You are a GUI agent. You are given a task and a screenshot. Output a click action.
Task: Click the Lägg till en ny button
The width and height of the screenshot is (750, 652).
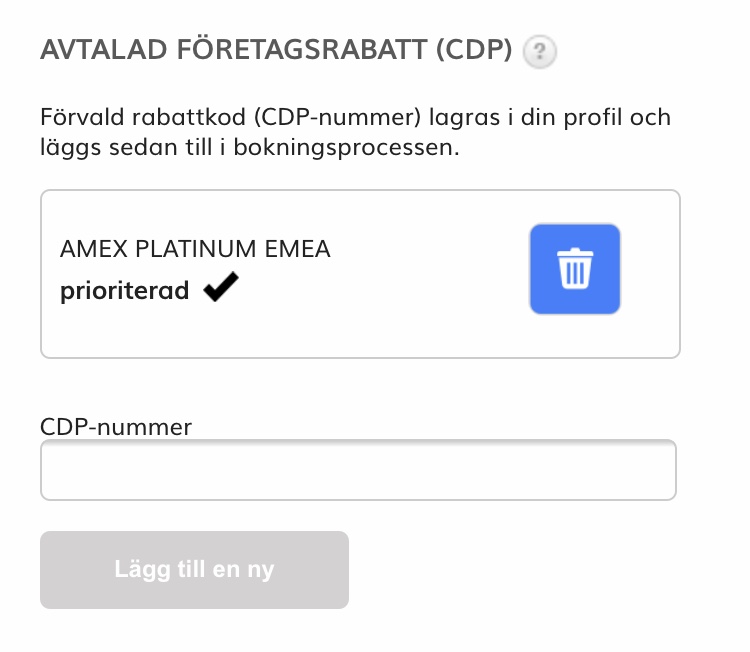(194, 570)
